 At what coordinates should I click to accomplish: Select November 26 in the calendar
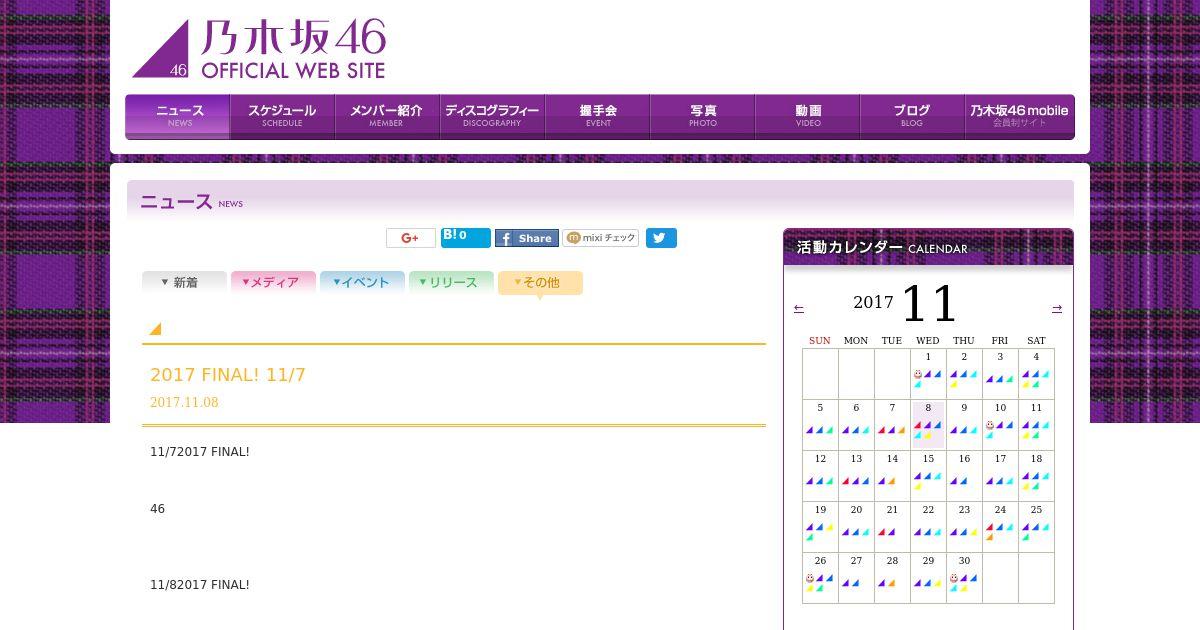click(820, 577)
